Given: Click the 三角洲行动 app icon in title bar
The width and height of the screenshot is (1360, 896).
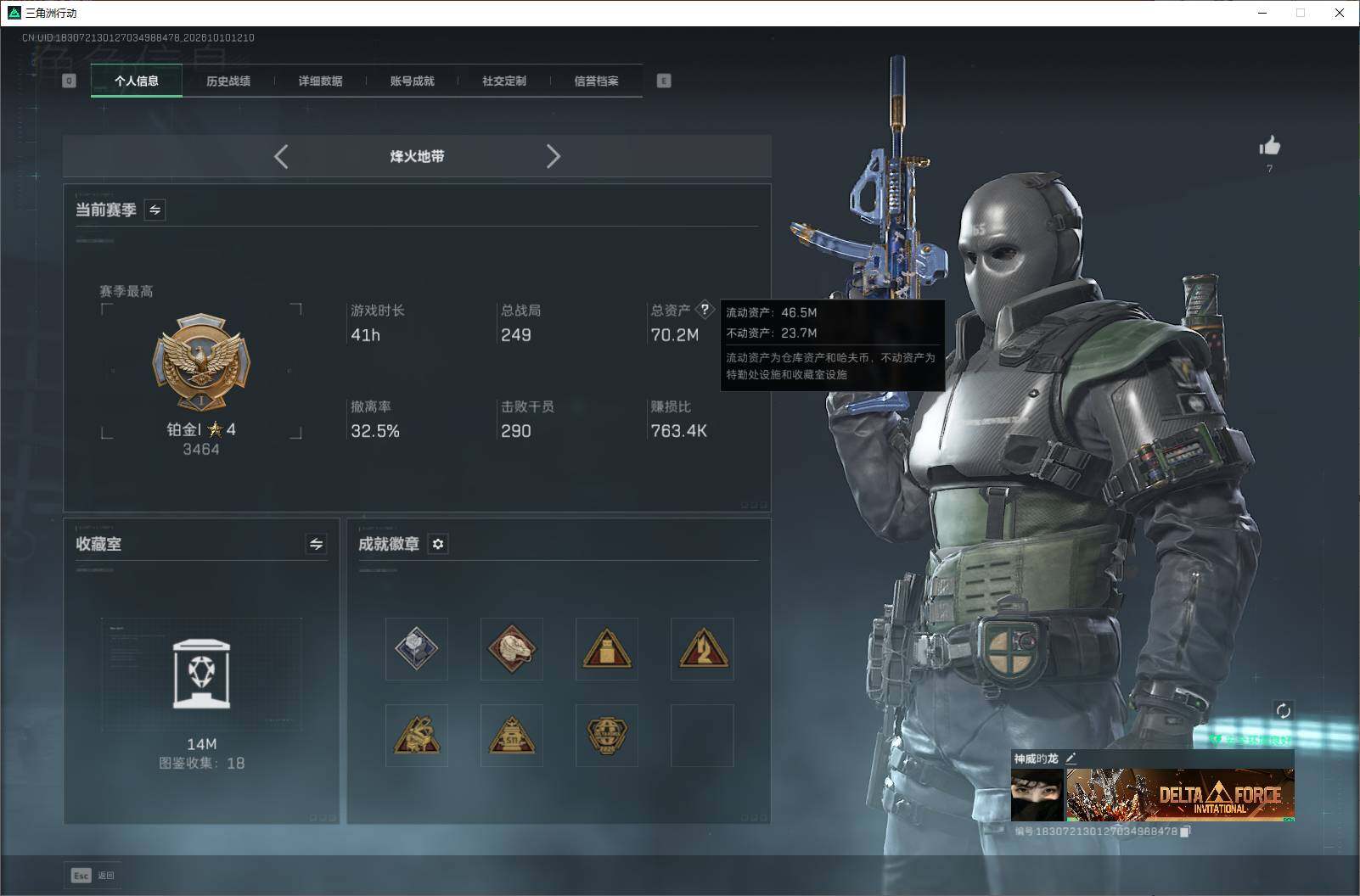Looking at the screenshot, I should pyautogui.click(x=14, y=13).
